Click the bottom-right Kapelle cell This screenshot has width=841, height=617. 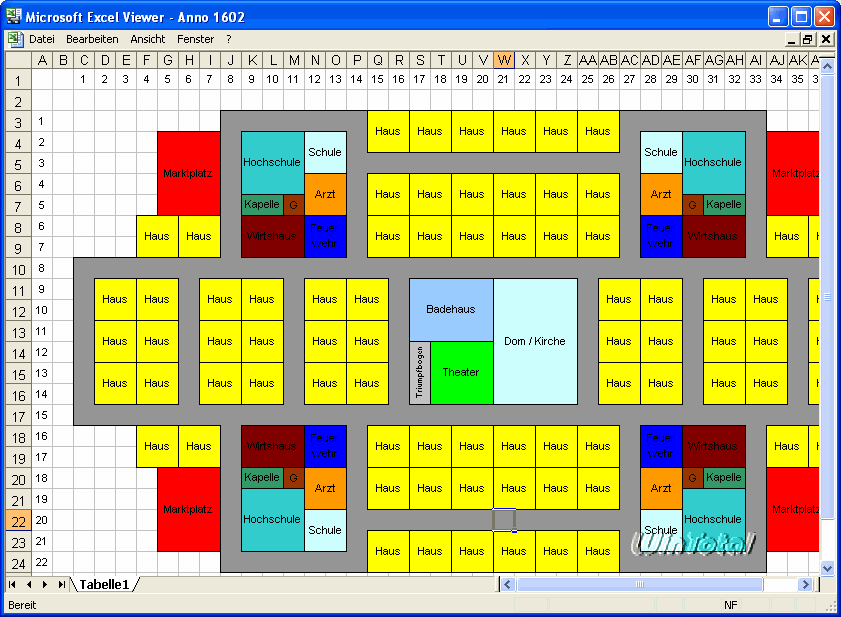[x=724, y=478]
